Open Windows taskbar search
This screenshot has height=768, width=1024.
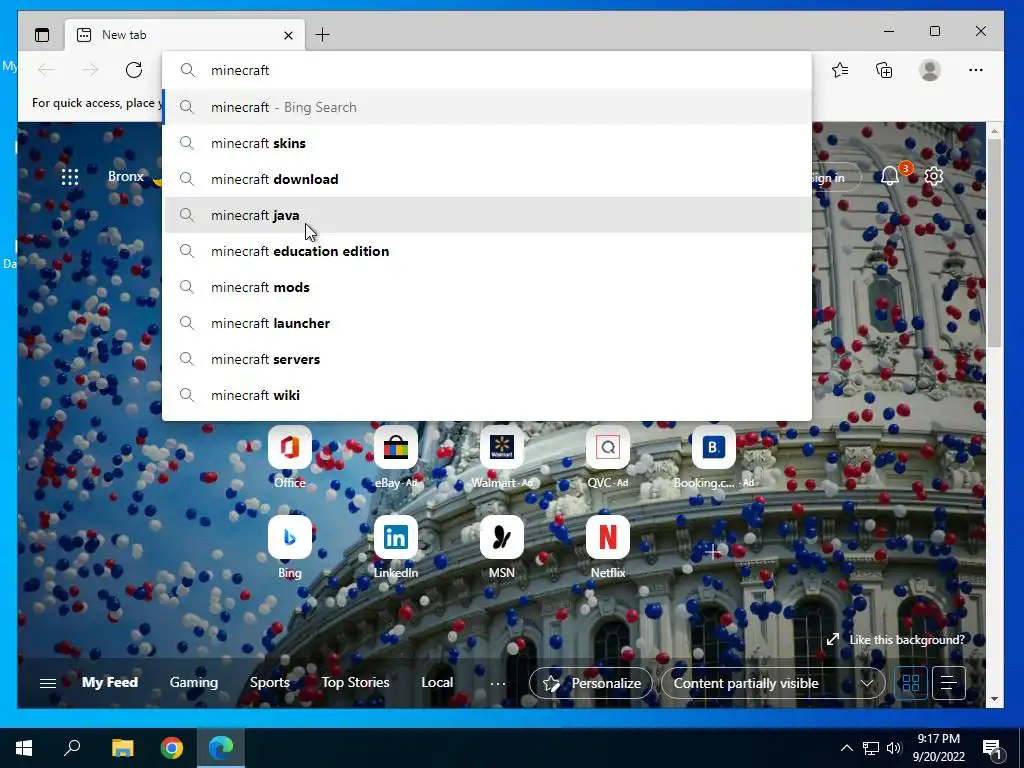tap(72, 748)
